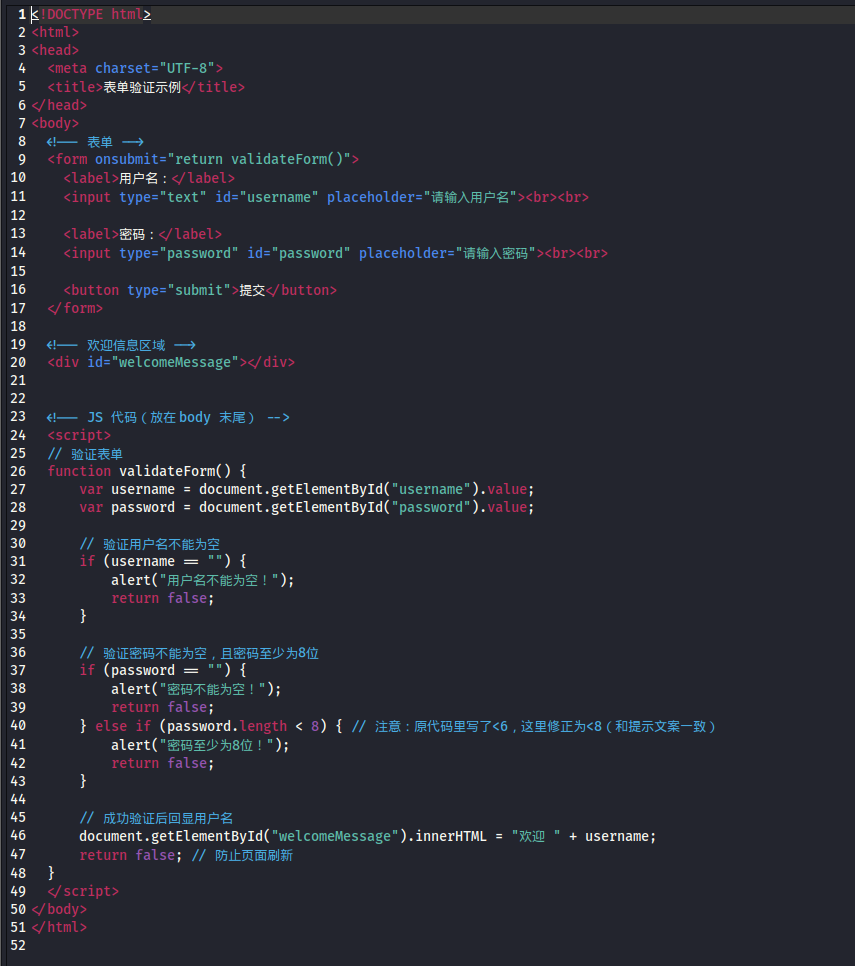Click the string "欢迎 " on line 46

pos(536,837)
